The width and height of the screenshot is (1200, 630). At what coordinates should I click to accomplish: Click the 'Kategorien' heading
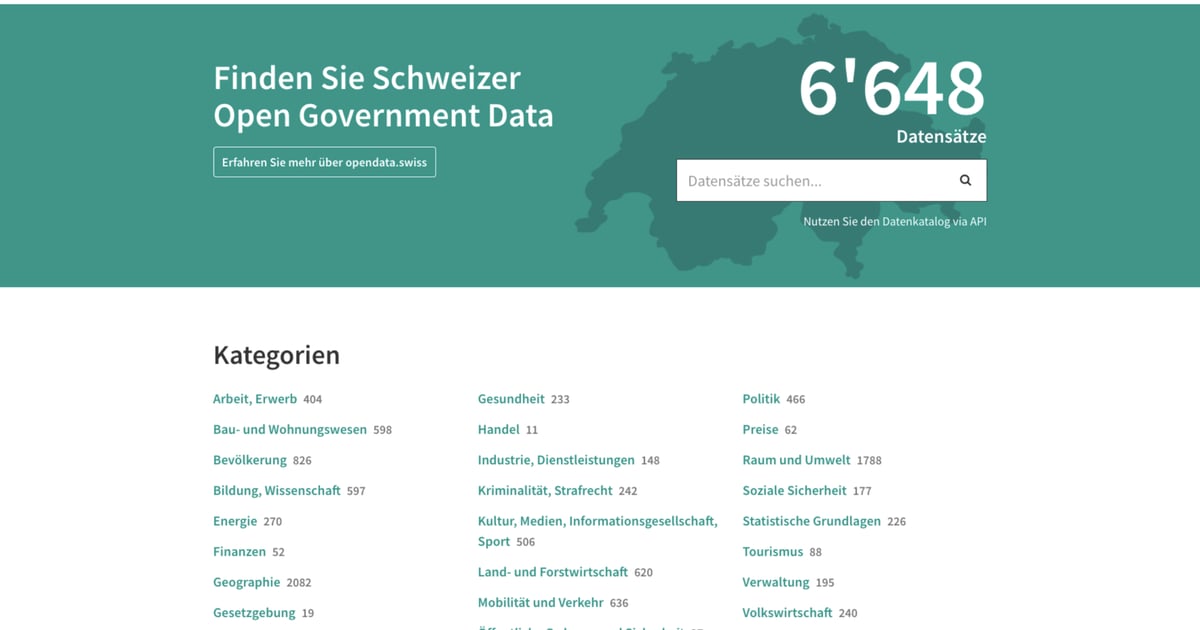276,355
